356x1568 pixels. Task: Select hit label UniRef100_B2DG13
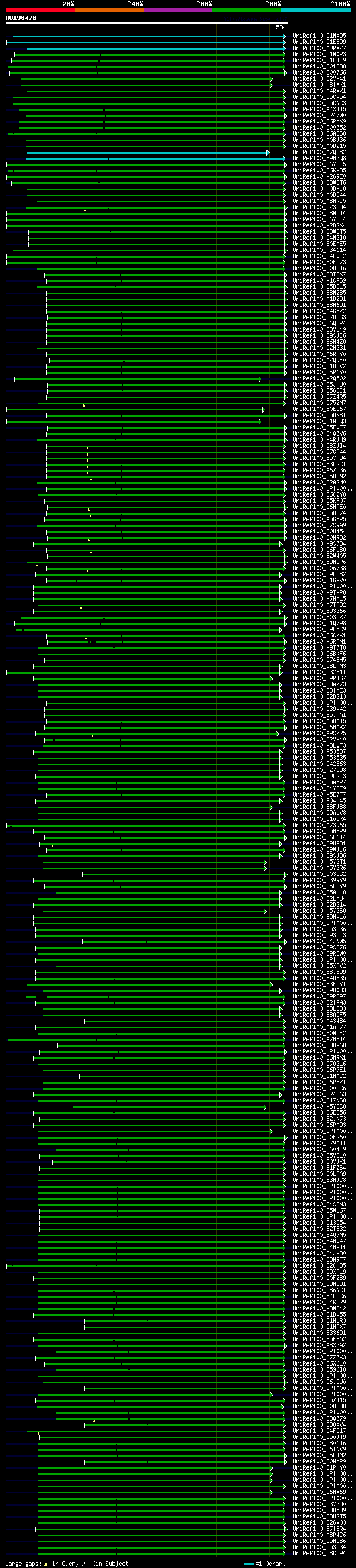[x=319, y=696]
